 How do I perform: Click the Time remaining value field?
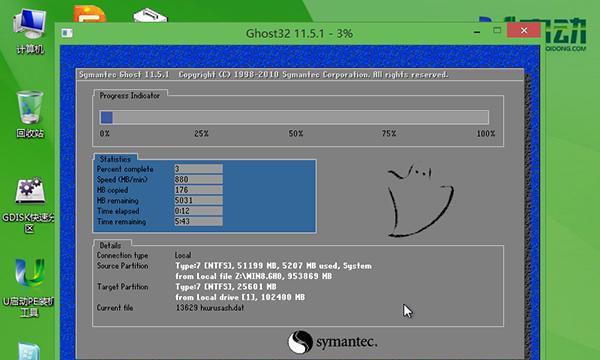click(198, 221)
